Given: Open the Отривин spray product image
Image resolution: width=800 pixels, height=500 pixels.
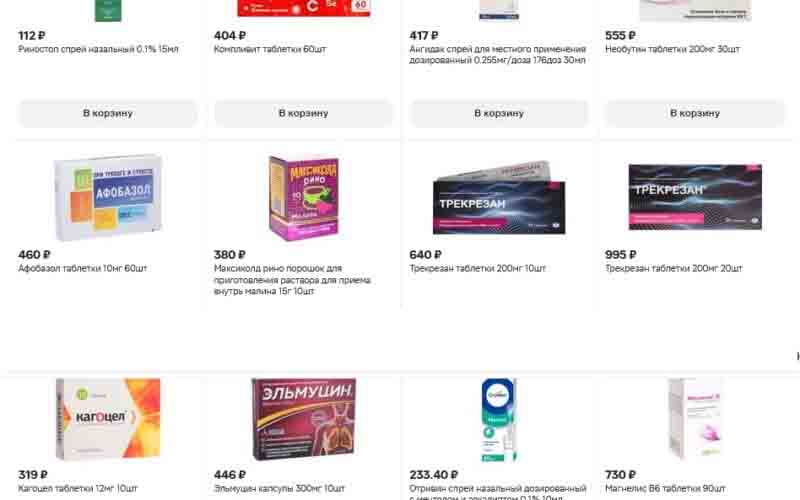Looking at the screenshot, I should point(498,420).
